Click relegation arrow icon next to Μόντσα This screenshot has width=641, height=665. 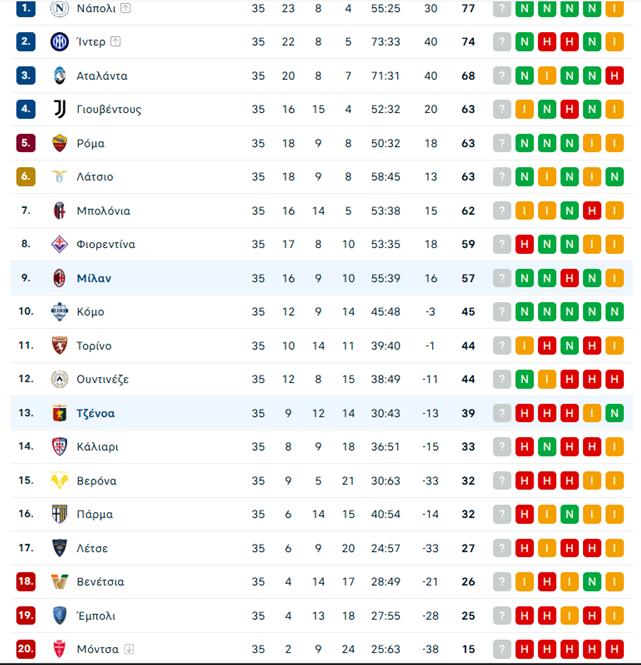[129, 649]
